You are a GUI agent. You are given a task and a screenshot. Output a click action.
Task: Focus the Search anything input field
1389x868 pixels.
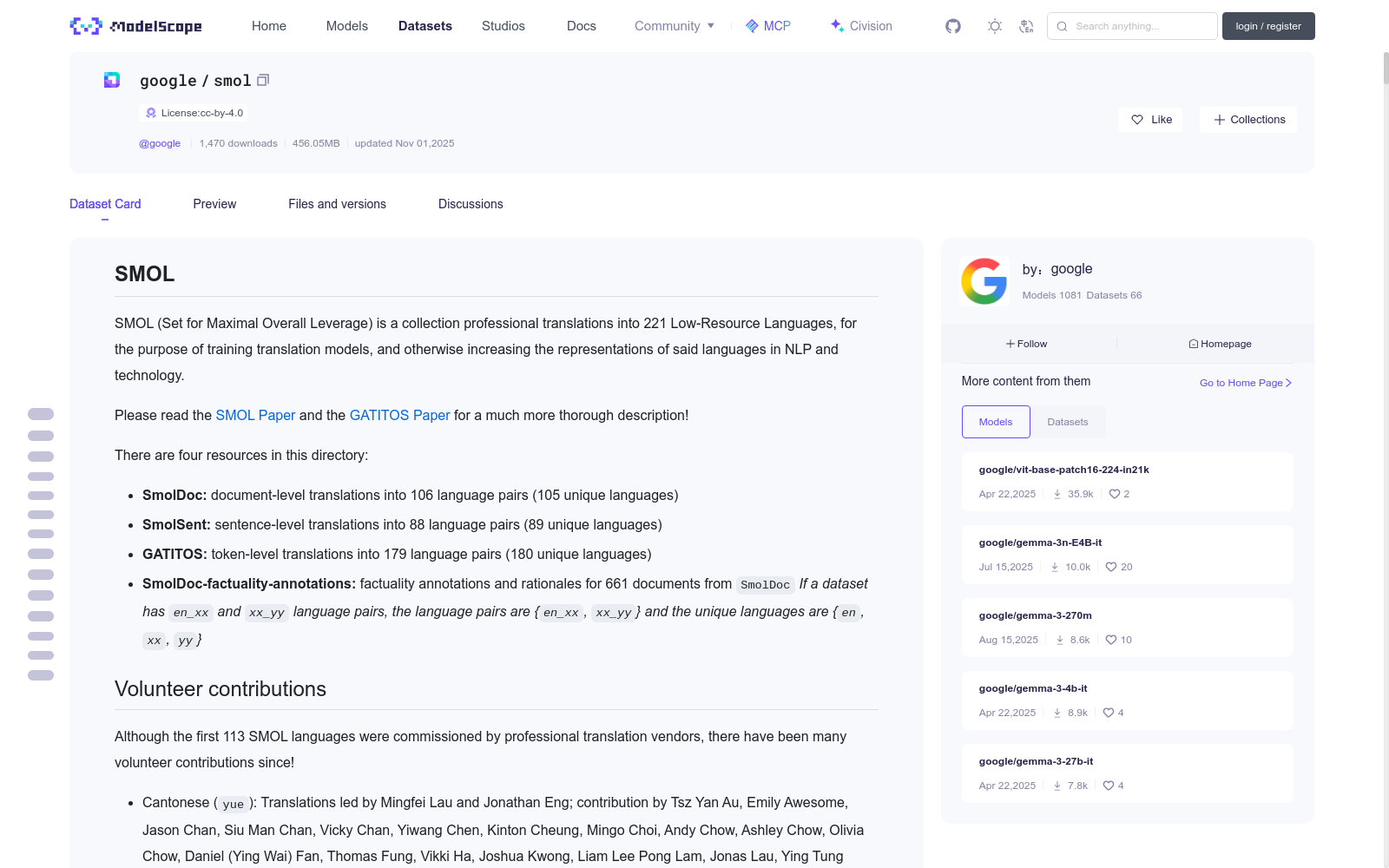coord(1132,26)
